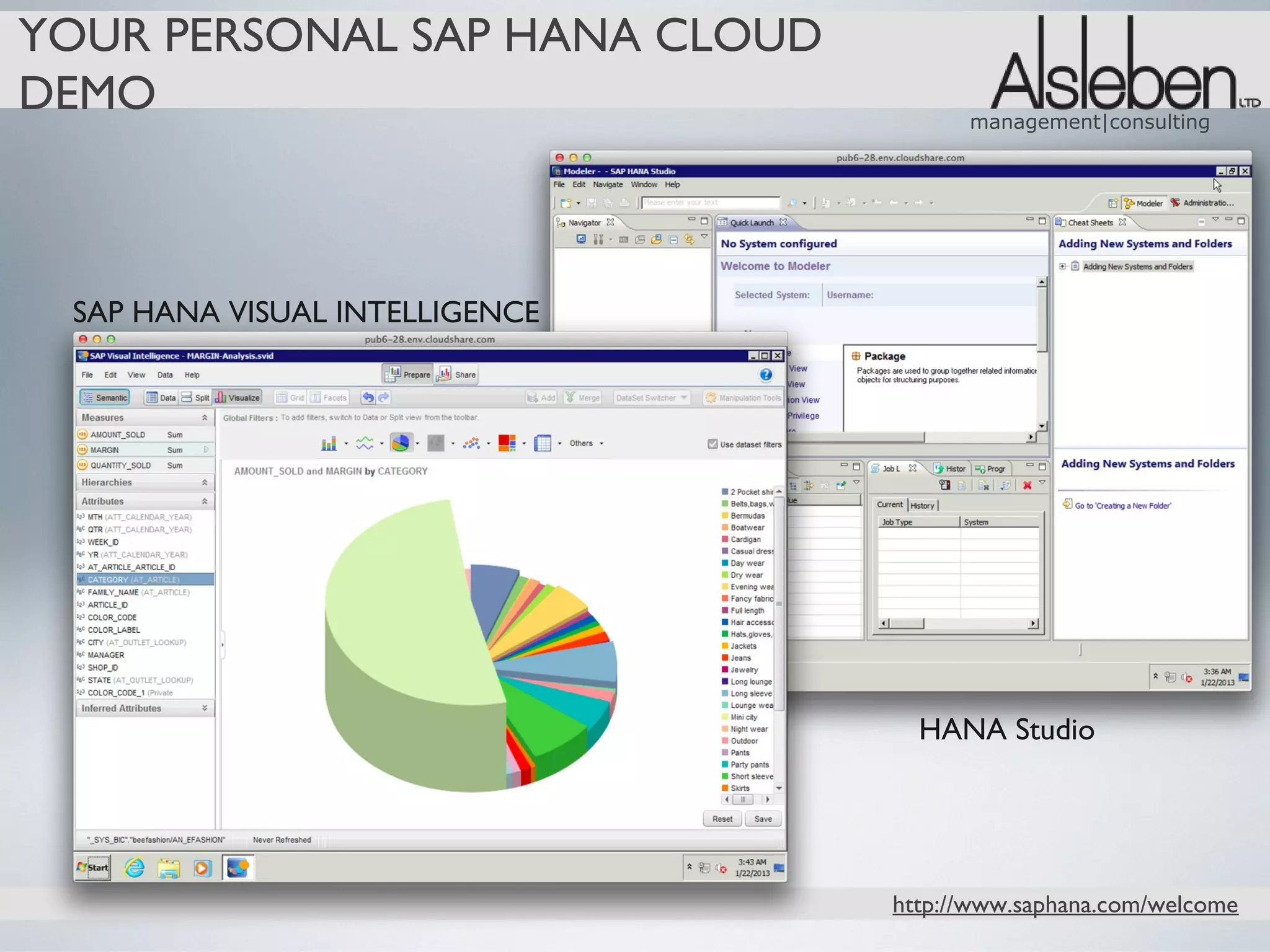Image resolution: width=1270 pixels, height=952 pixels.
Task: Toggle the Share mode button
Action: click(456, 374)
